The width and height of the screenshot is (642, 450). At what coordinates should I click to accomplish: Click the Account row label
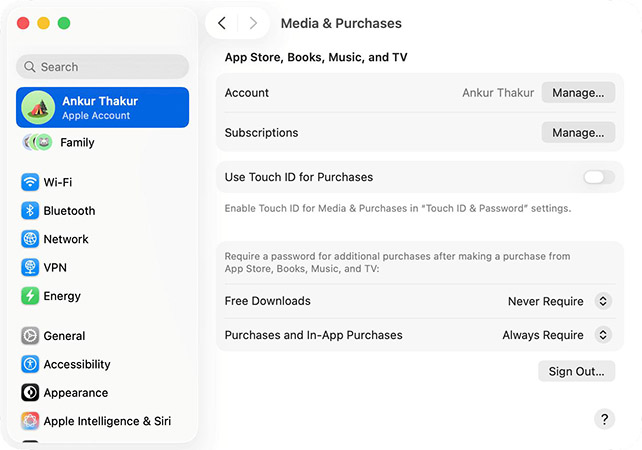tap(246, 93)
